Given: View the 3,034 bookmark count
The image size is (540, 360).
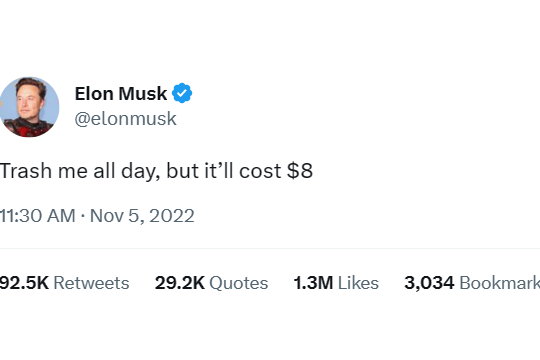Looking at the screenshot, I should click(429, 283).
